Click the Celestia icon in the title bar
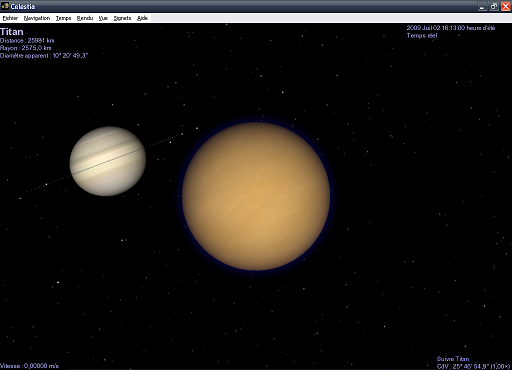The image size is (512, 370). (5, 6)
